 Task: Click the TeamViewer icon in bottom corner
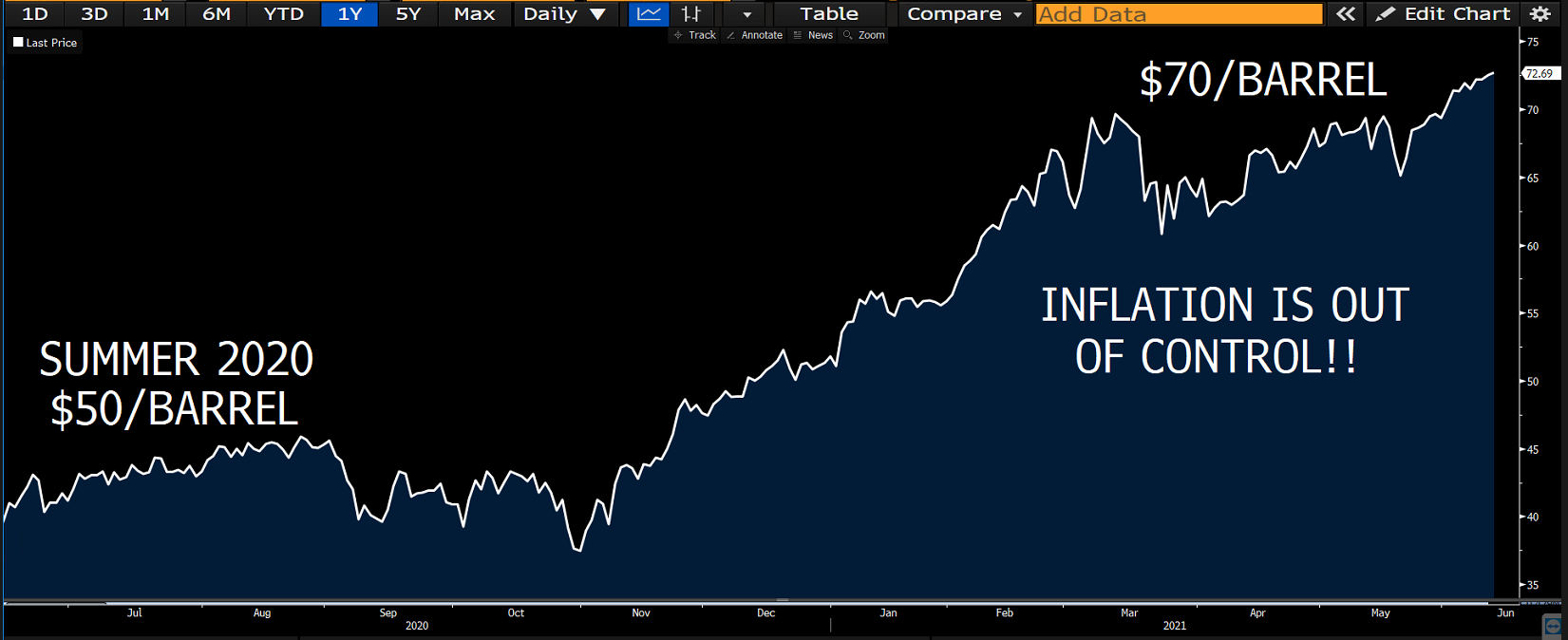click(x=1553, y=626)
